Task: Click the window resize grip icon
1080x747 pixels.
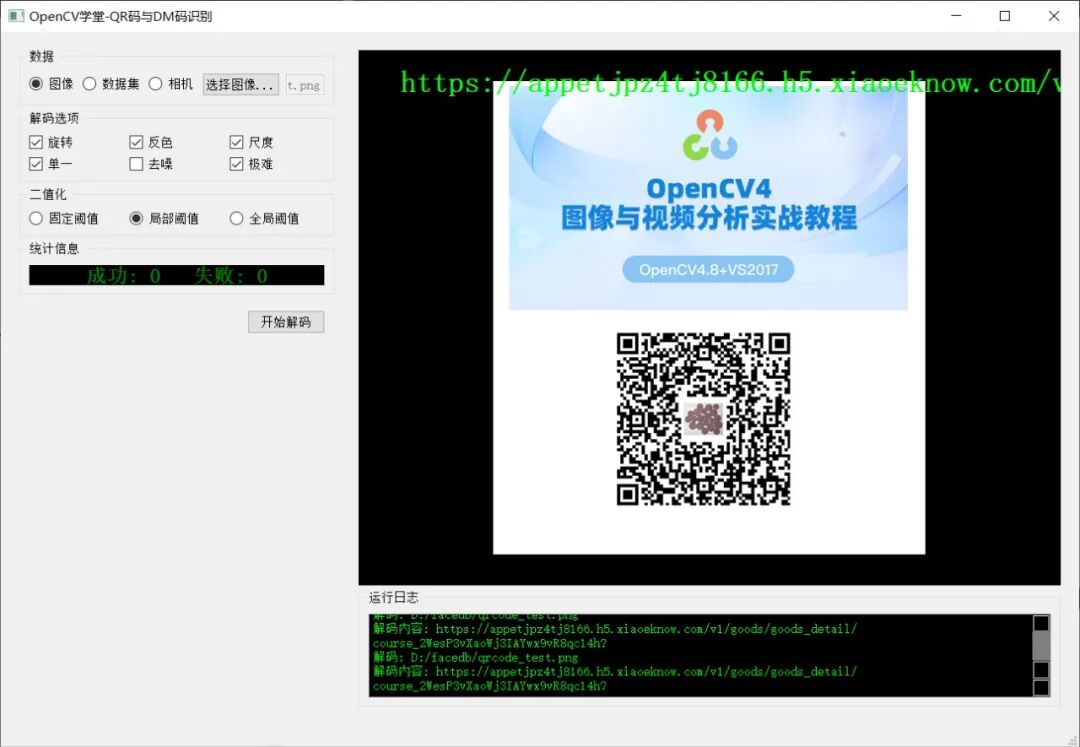Action: (x=1072, y=739)
